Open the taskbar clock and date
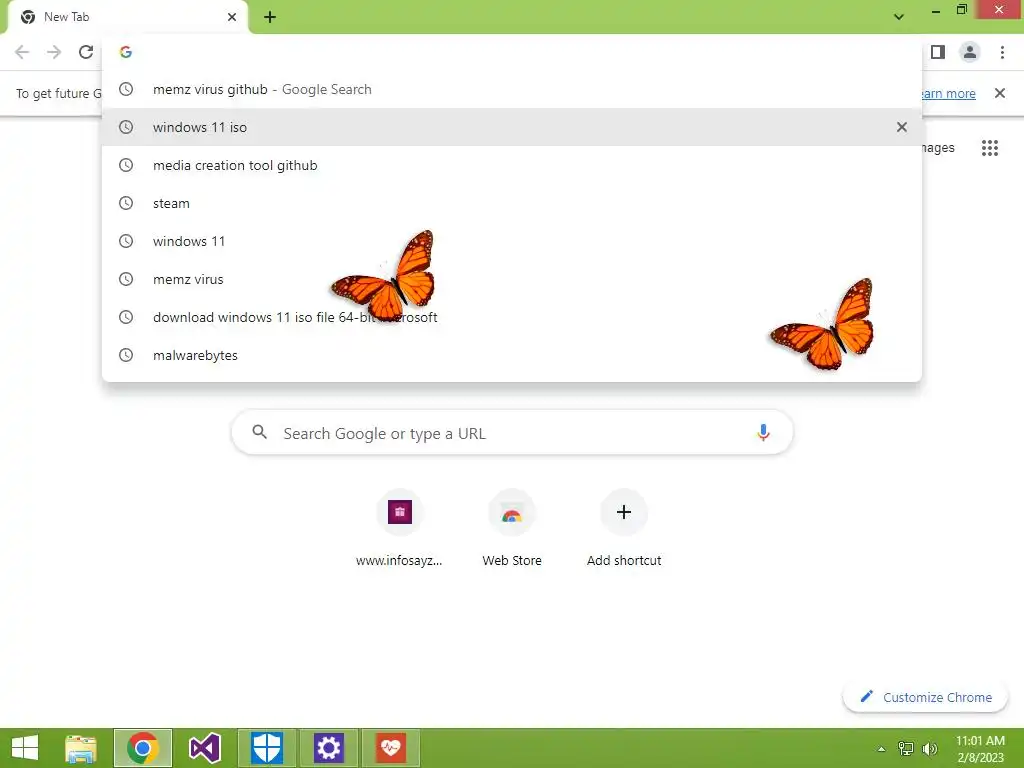The width and height of the screenshot is (1024, 768). click(980, 749)
